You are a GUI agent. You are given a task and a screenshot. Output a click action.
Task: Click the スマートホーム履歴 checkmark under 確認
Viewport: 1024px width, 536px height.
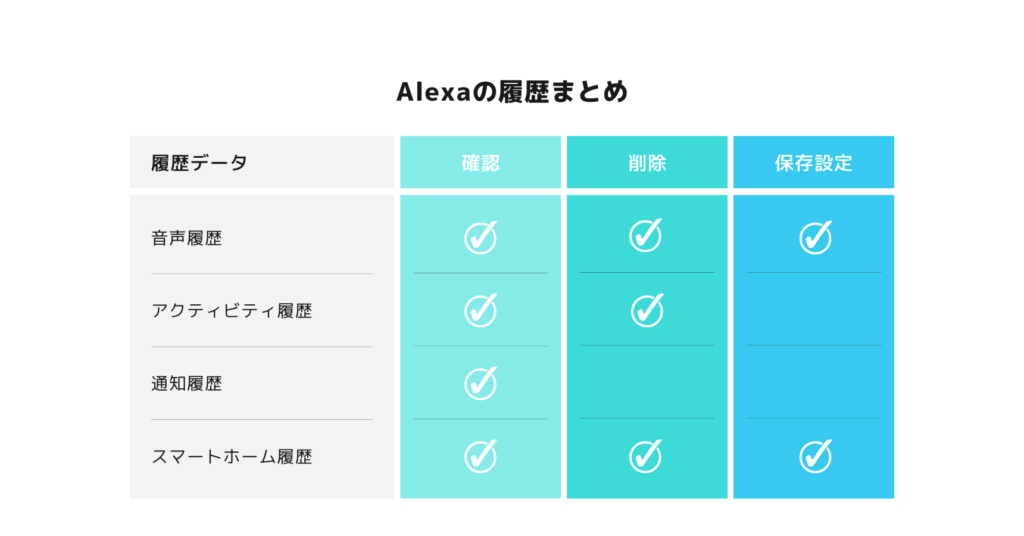481,456
